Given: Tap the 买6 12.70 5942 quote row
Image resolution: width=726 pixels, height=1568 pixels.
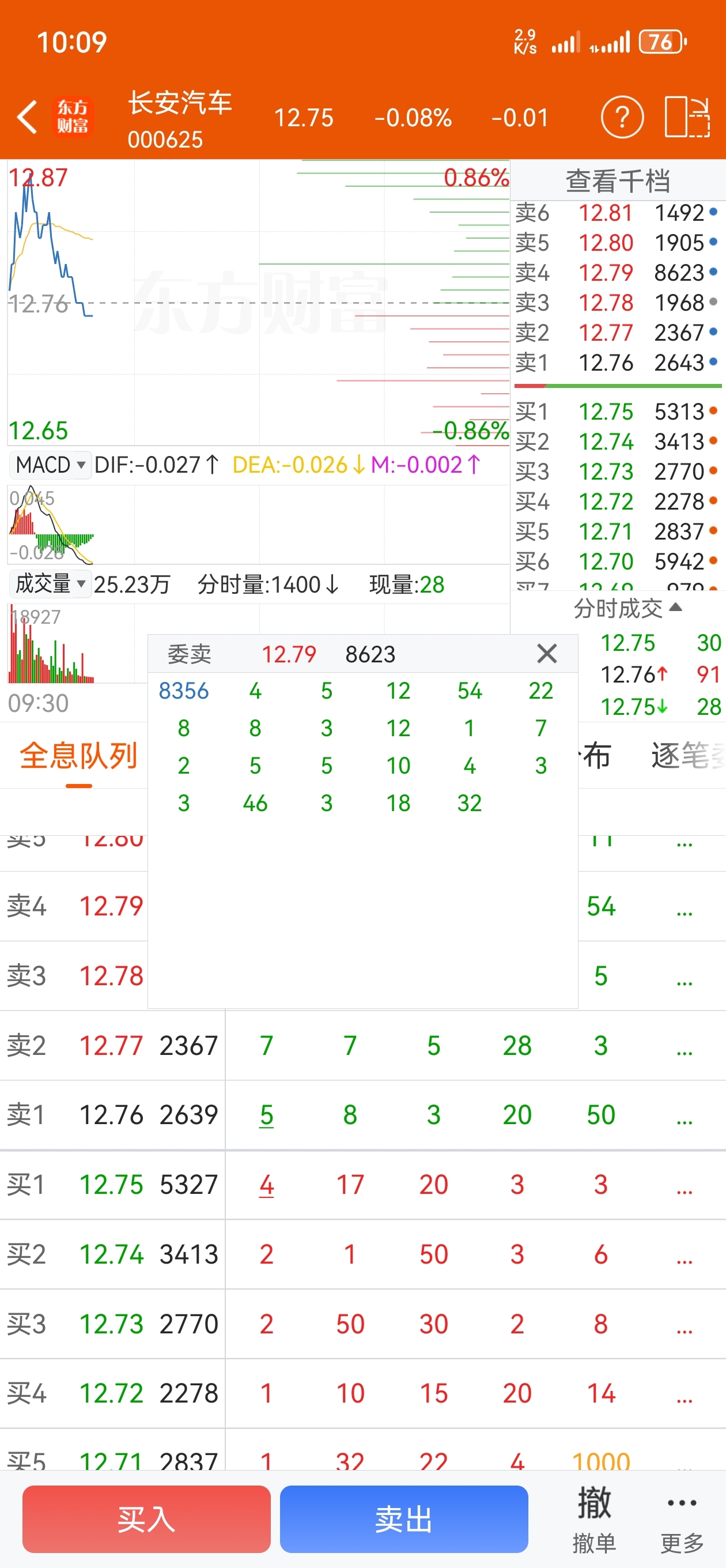Looking at the screenshot, I should coord(618,561).
